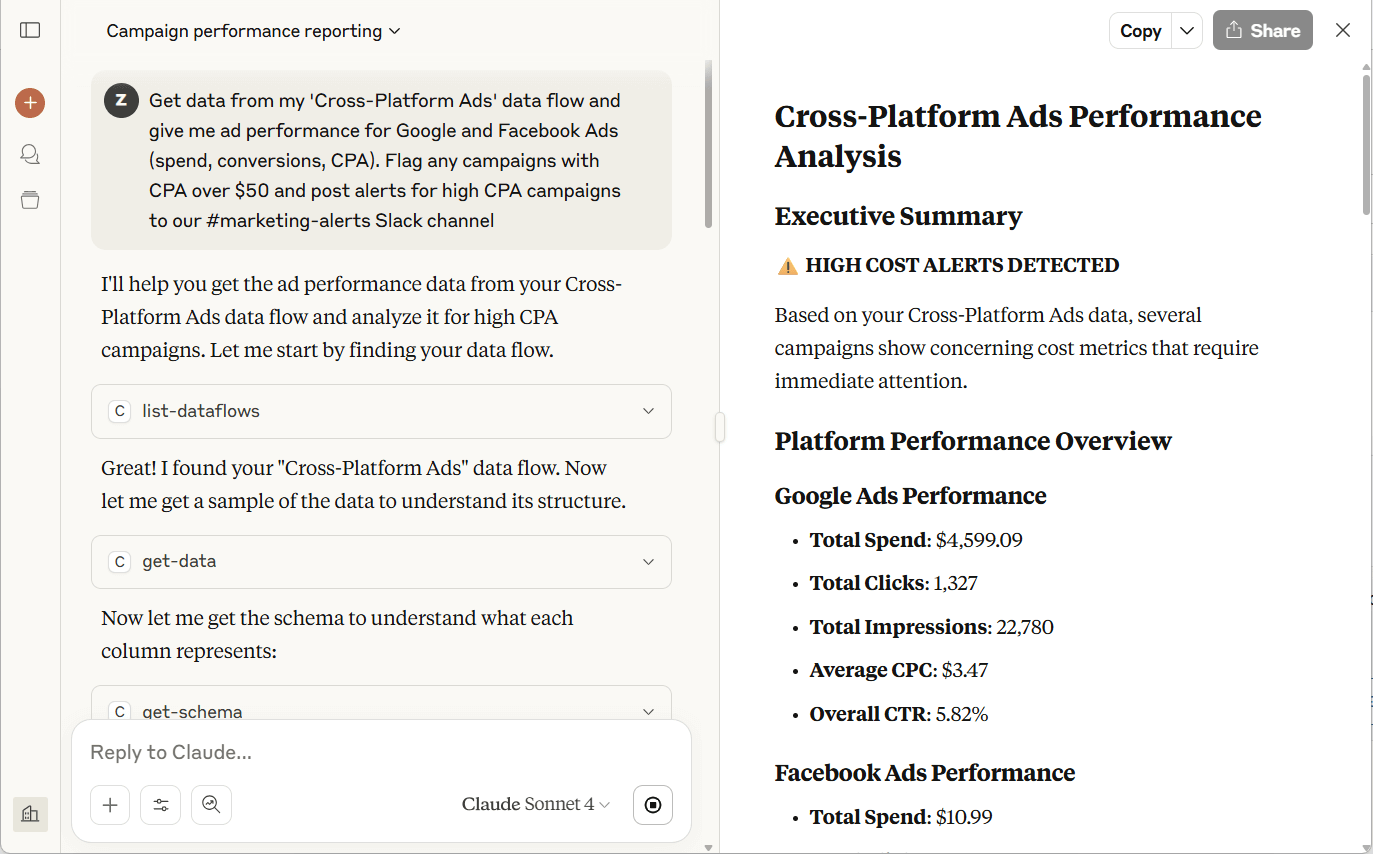Stop Claude's response generation
Viewport: 1373px width, 854px height.
pos(652,804)
